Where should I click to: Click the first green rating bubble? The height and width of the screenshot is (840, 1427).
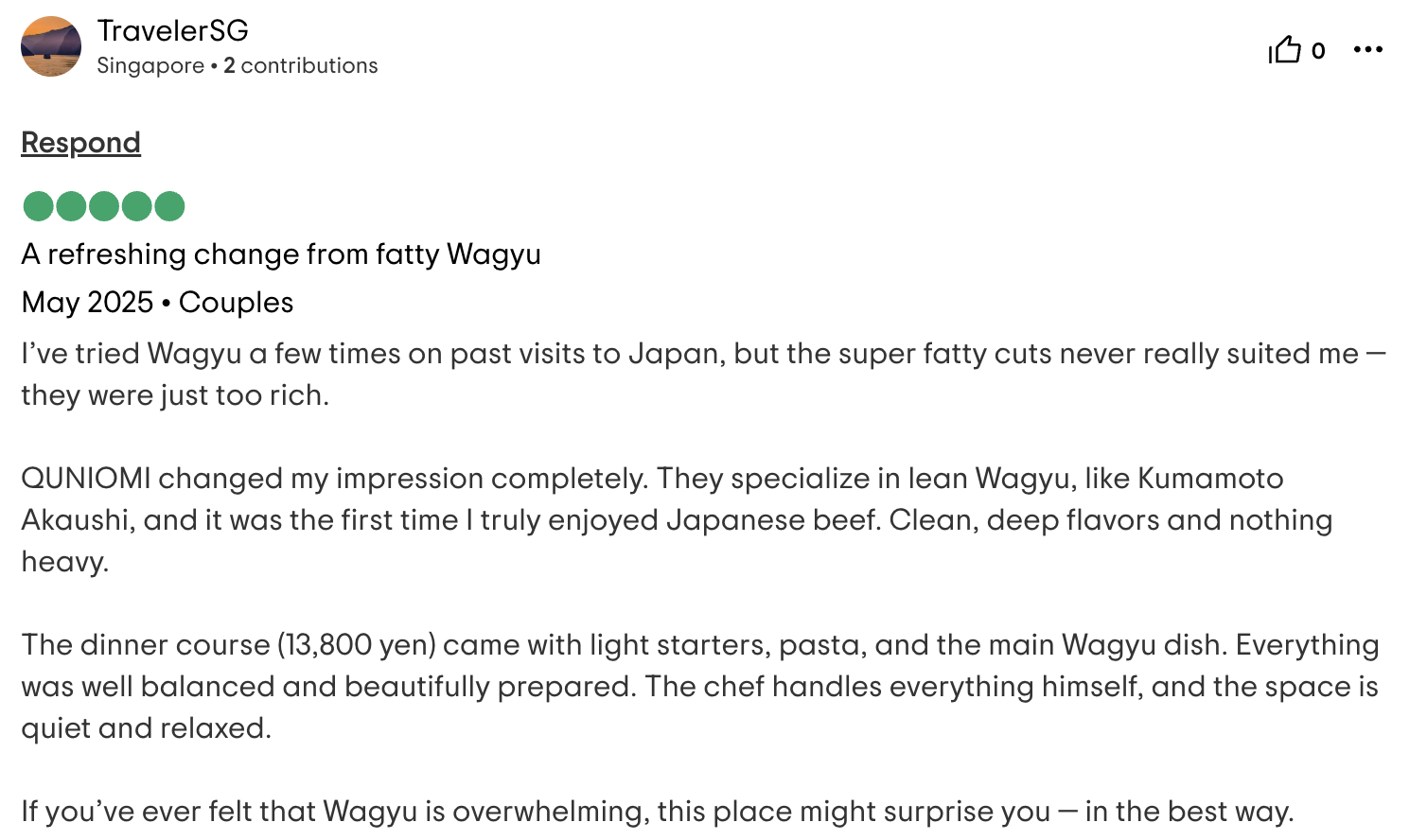pos(38,206)
